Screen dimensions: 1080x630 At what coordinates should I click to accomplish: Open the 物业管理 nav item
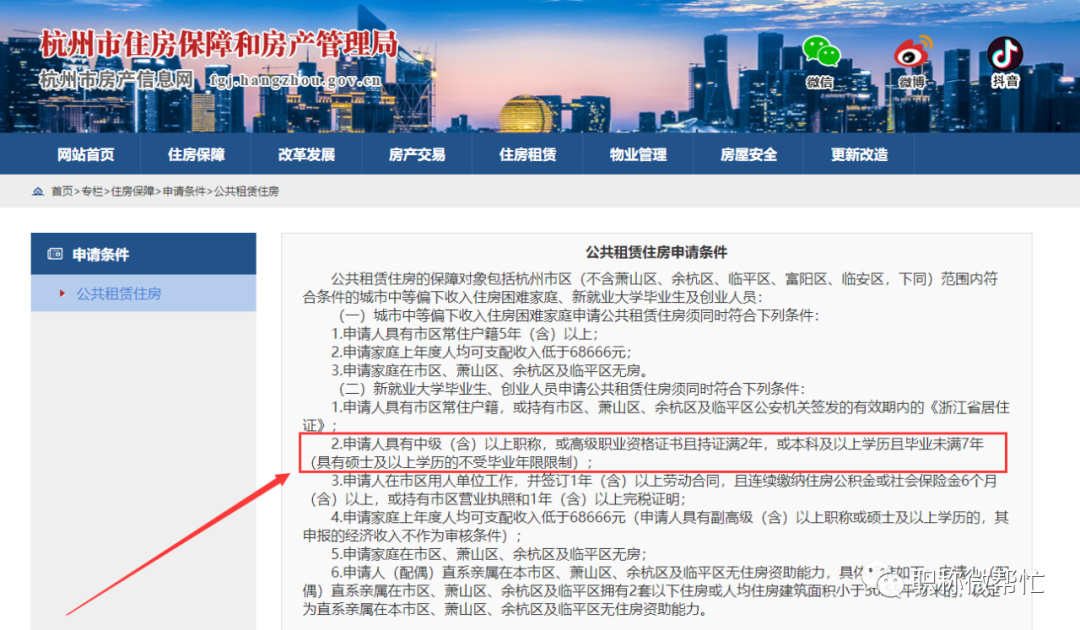click(x=638, y=154)
